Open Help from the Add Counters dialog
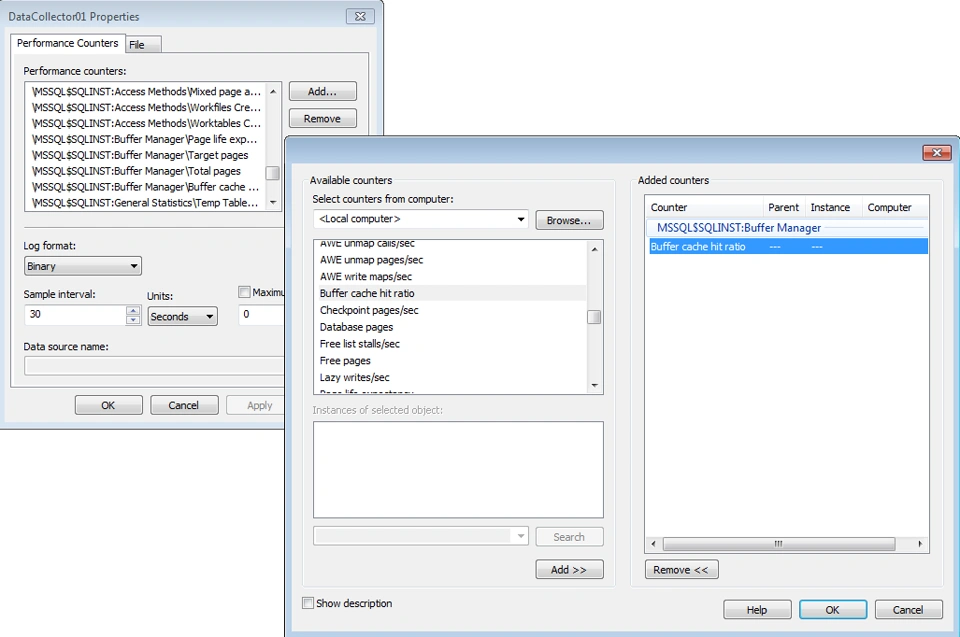The image size is (960, 637). (757, 609)
